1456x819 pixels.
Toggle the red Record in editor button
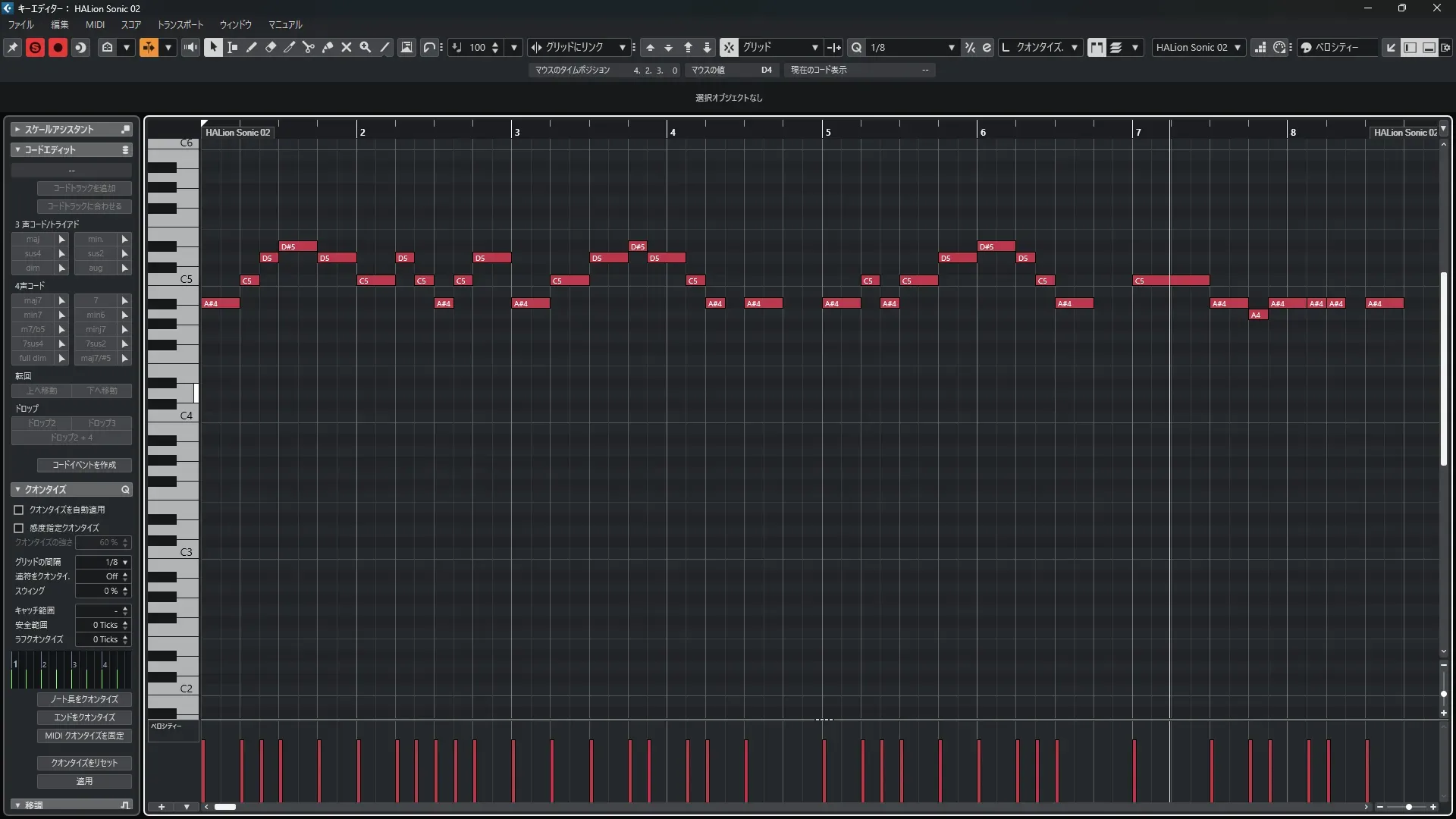58,47
